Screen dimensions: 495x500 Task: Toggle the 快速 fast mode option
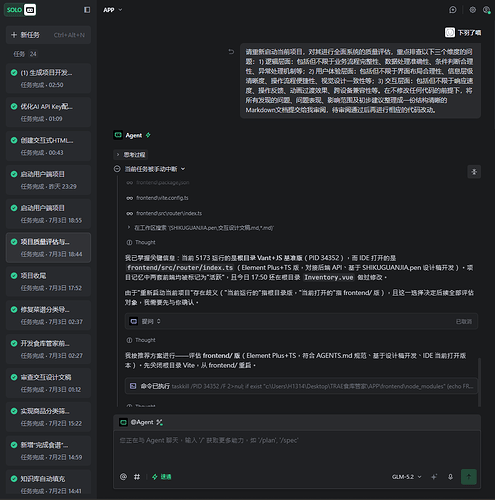coord(162,477)
